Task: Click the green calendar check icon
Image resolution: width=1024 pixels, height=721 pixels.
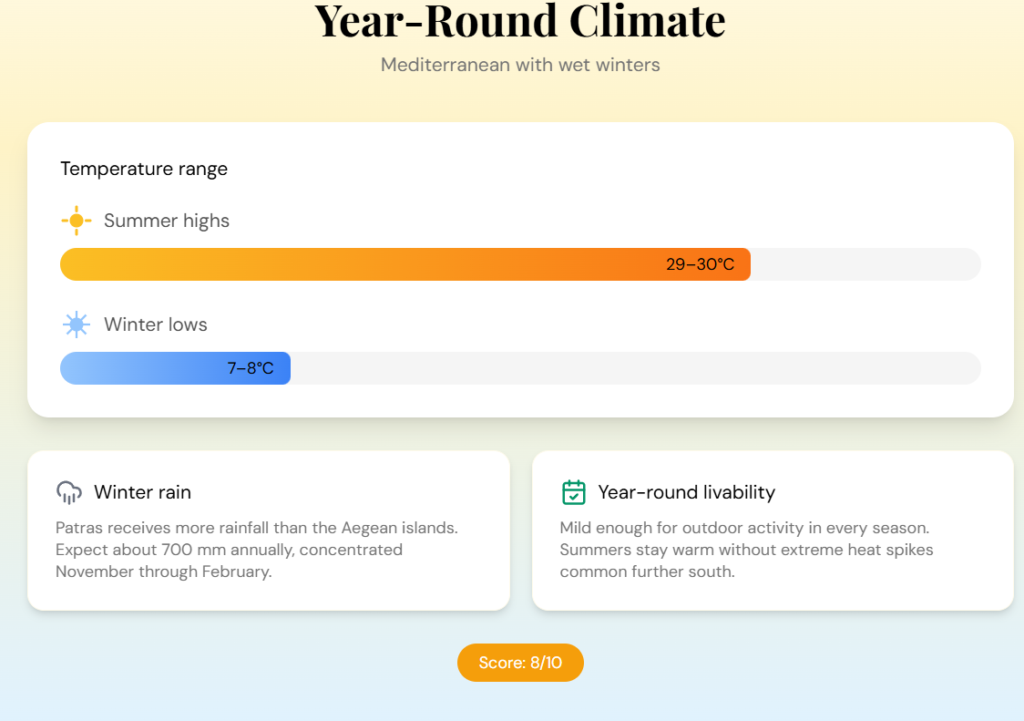Action: pos(573,492)
